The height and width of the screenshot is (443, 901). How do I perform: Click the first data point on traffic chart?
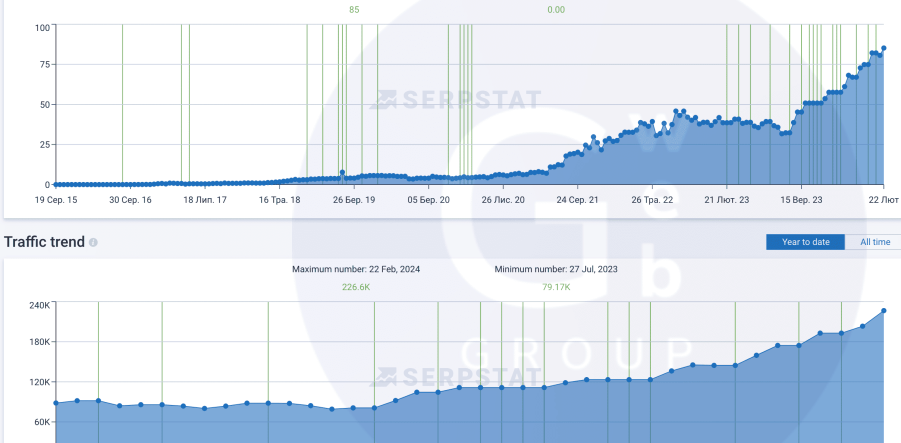56,403
